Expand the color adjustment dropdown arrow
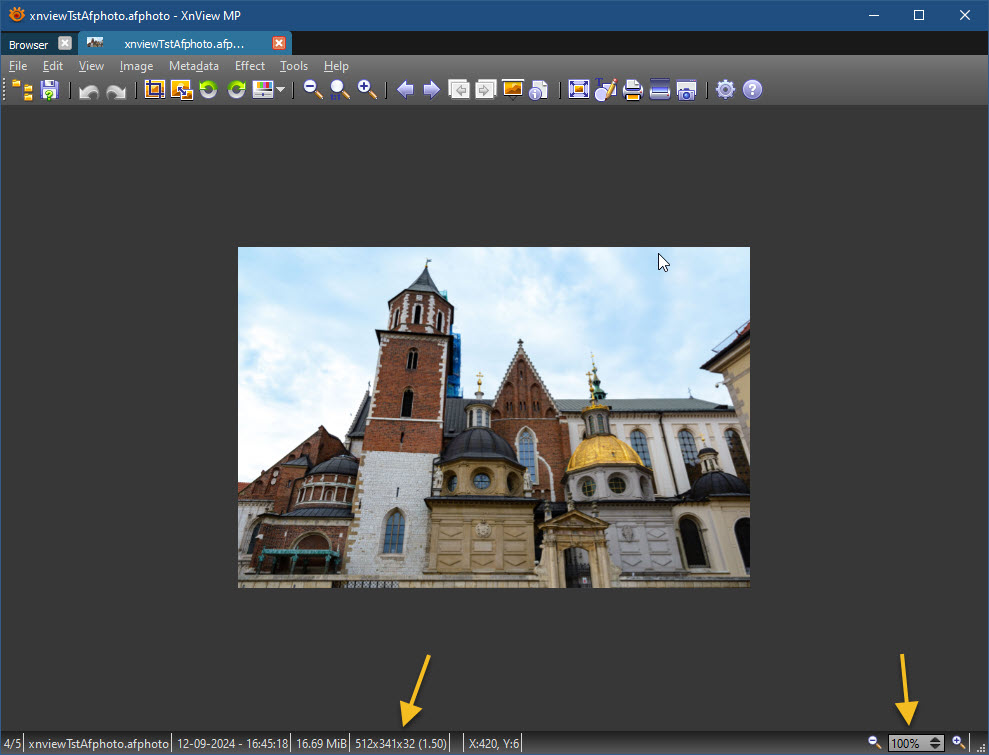The height and width of the screenshot is (755, 989). click(x=281, y=90)
